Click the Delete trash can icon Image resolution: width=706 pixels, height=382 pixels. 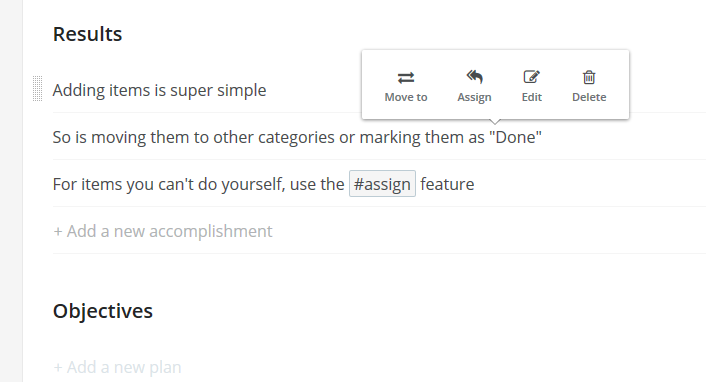click(x=589, y=77)
